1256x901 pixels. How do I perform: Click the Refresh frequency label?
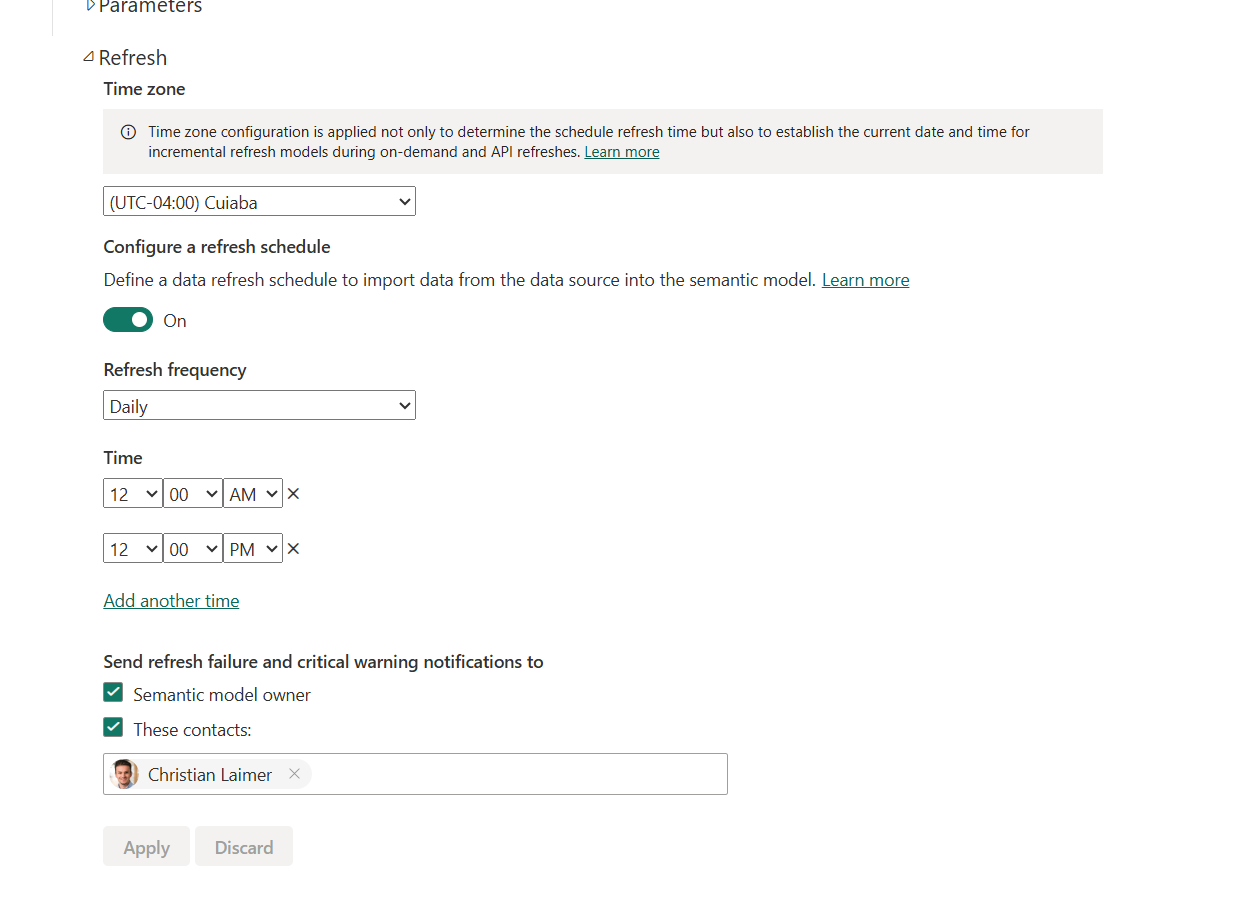[x=175, y=370]
